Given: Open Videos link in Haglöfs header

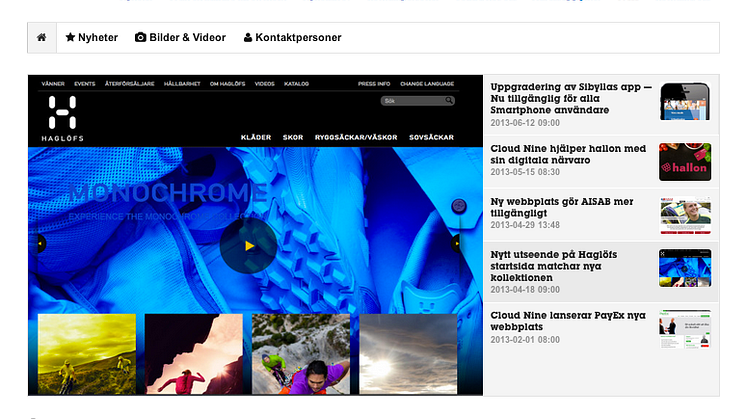Looking at the screenshot, I should point(265,84).
